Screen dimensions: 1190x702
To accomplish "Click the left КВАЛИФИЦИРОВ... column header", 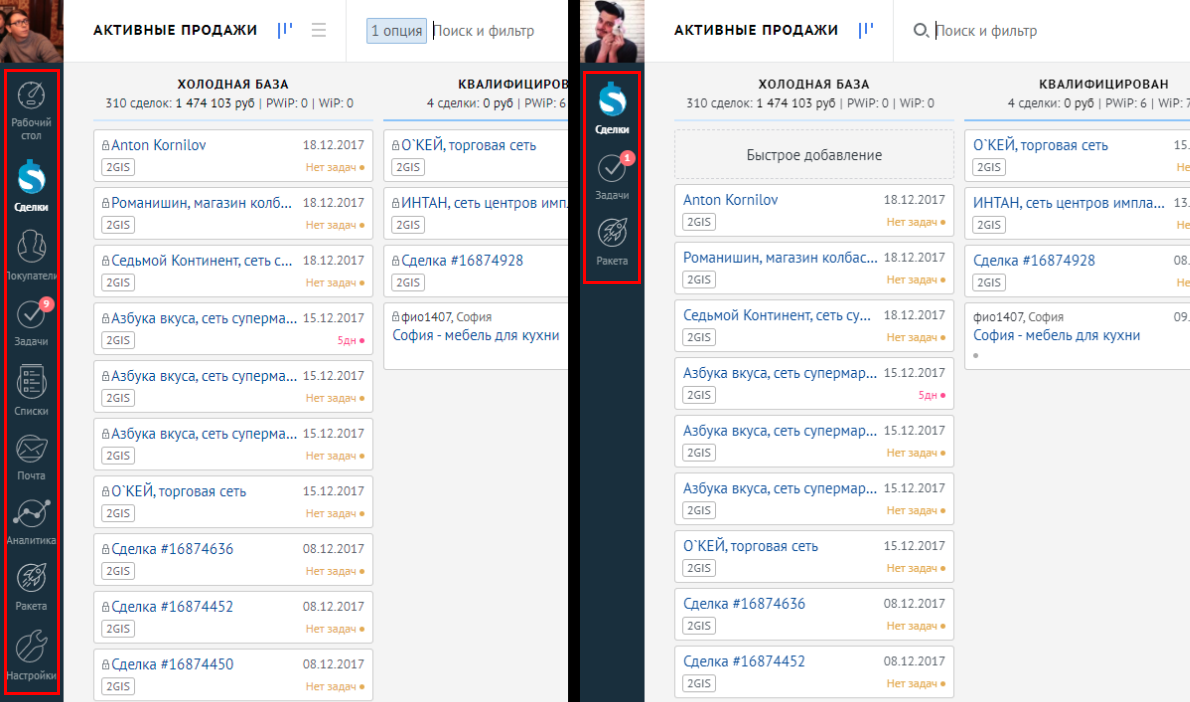I will click(512, 84).
